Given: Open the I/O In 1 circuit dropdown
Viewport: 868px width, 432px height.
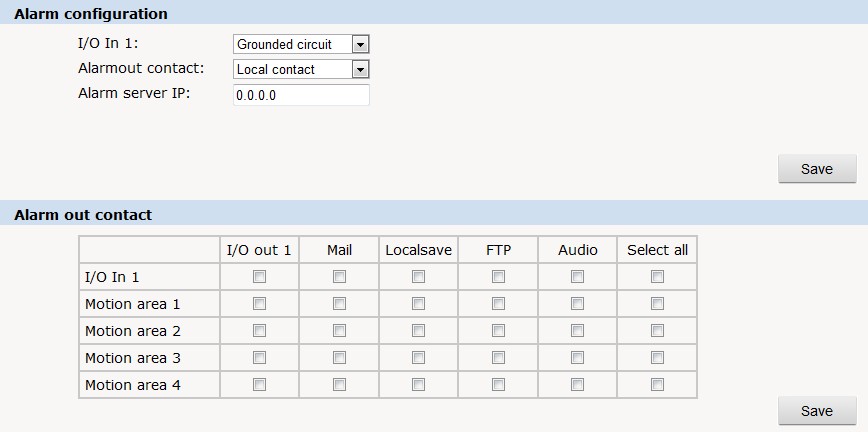Looking at the screenshot, I should tap(301, 44).
